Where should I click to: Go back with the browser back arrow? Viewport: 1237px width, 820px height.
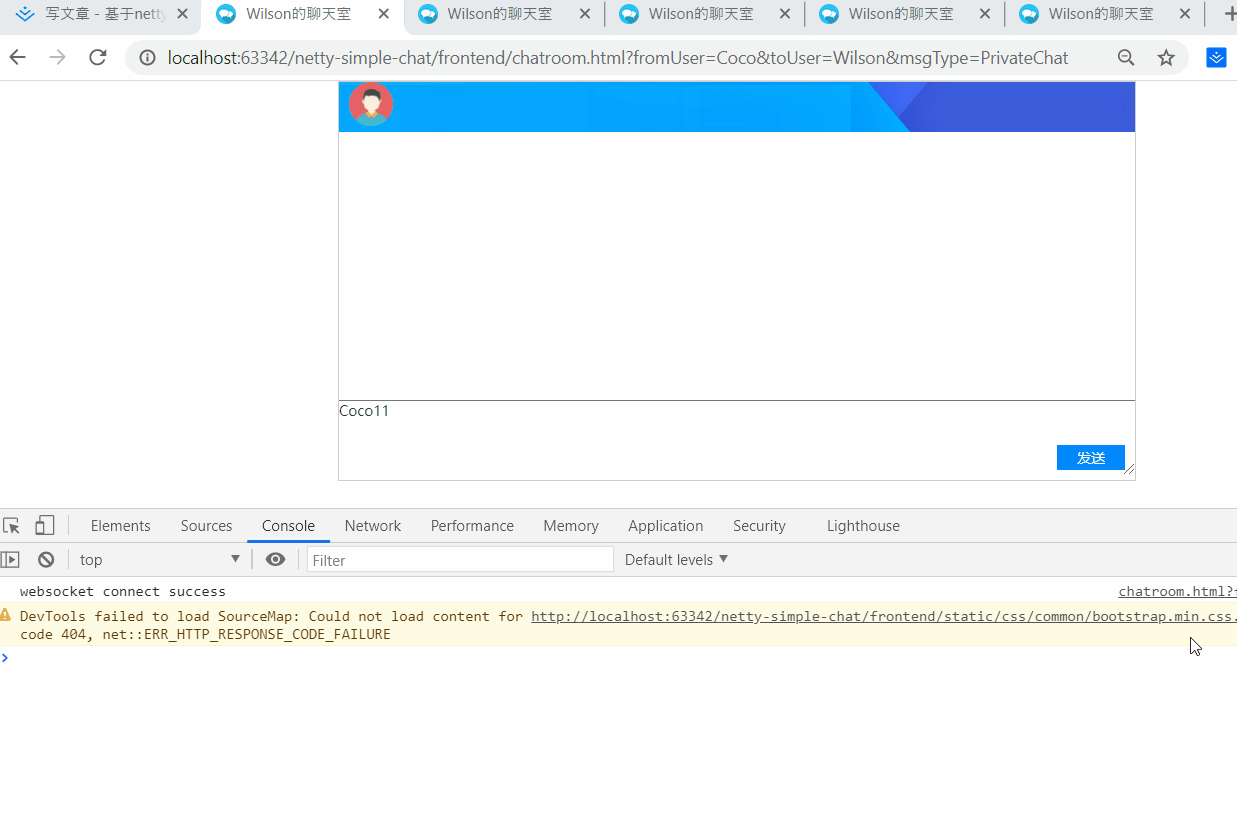tap(17, 58)
